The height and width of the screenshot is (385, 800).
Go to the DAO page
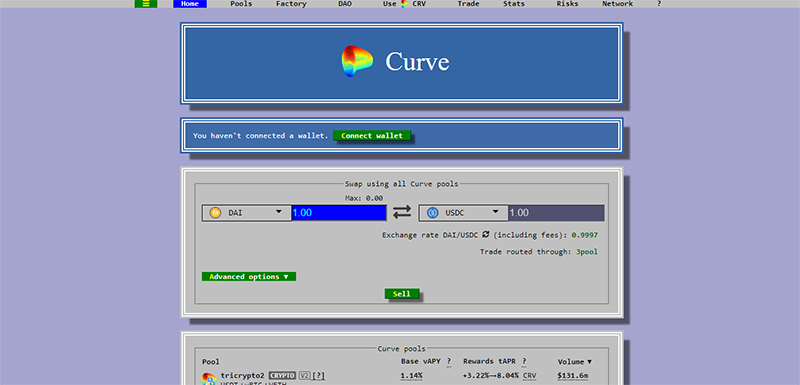pyautogui.click(x=345, y=4)
